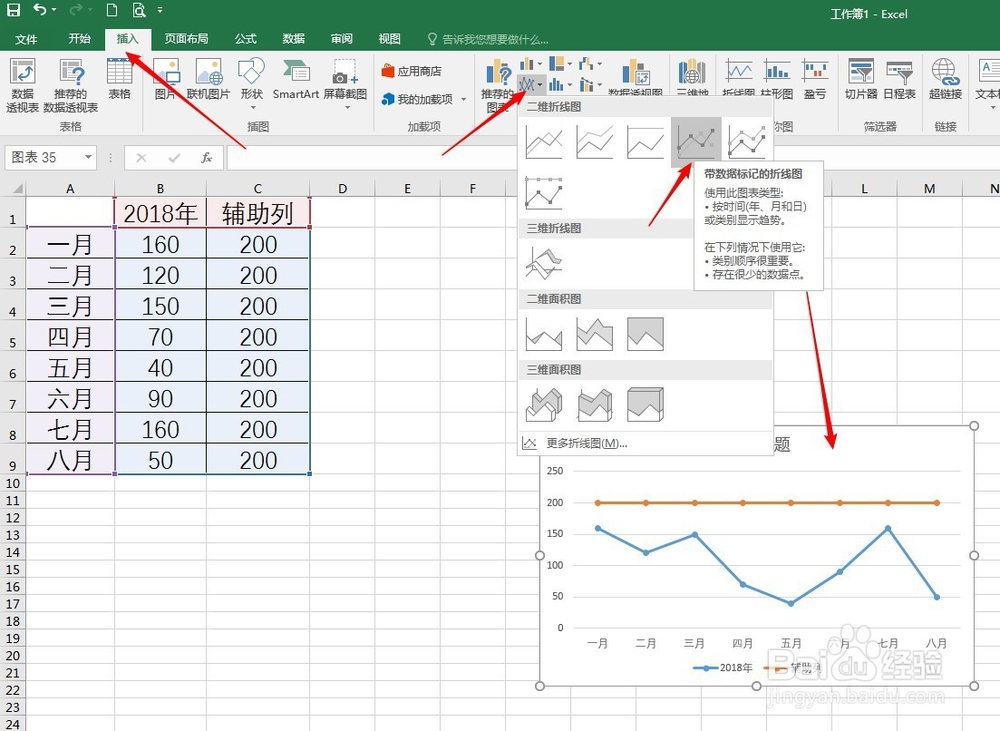
Task: Open the Store (应用商店) add-ins button
Action: [412, 71]
